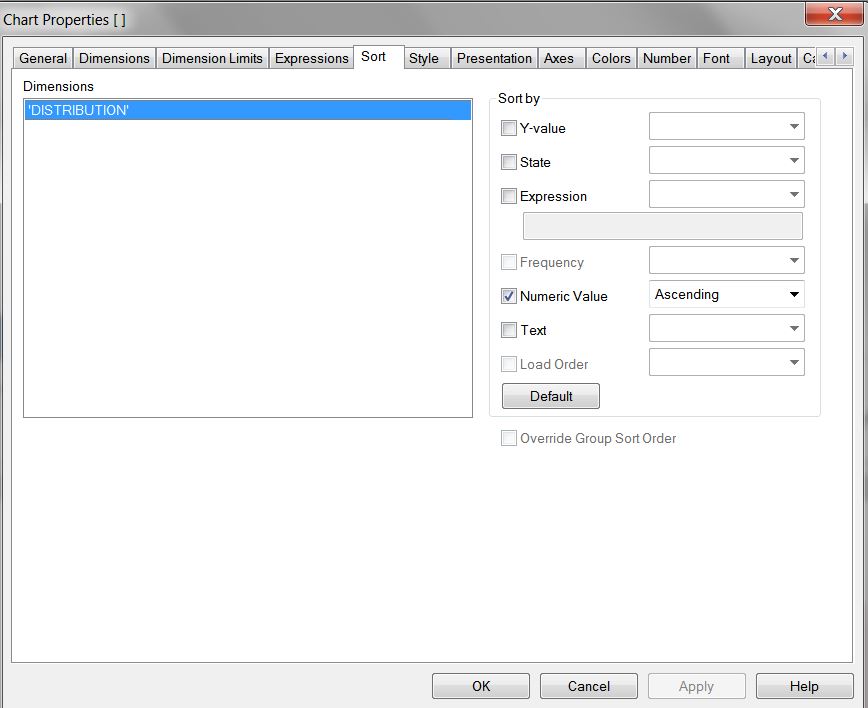Switch to the Colors tab
This screenshot has height=708, width=868.
coord(611,58)
